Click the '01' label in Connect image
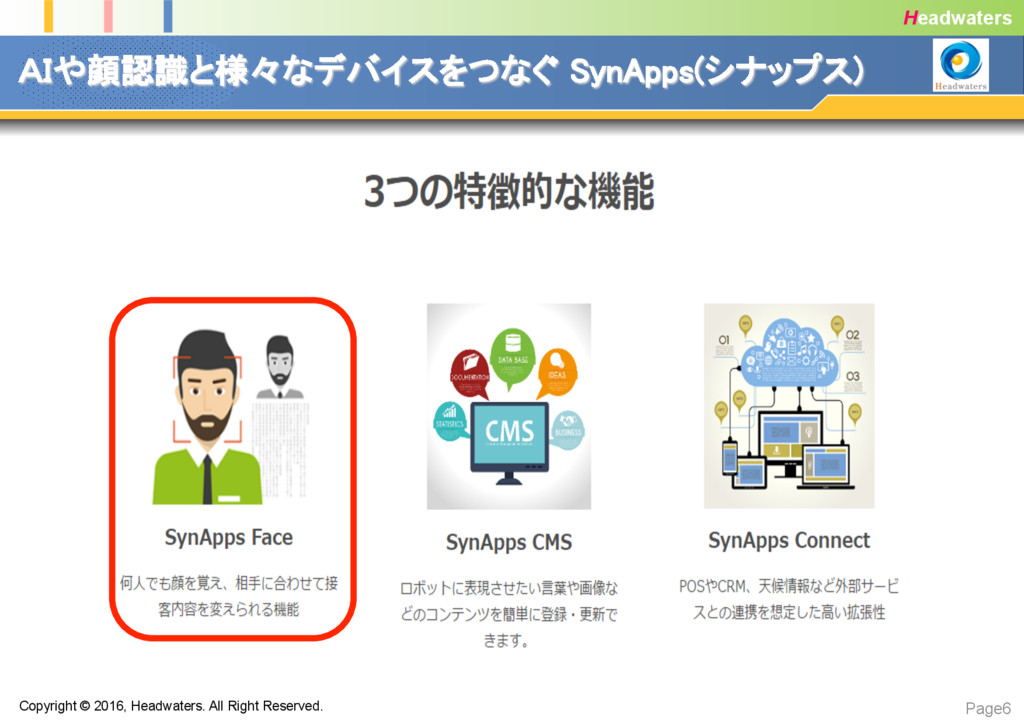 (x=724, y=339)
